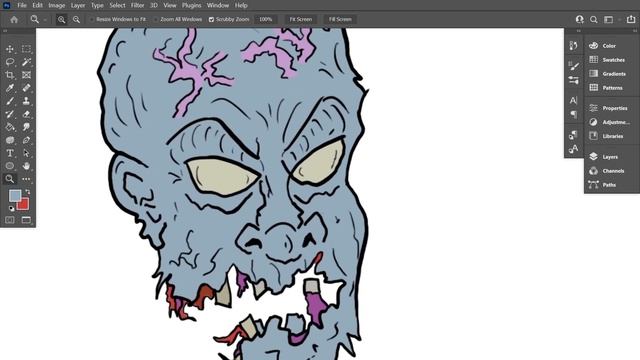Screen dimensions: 640x360
Task: Choose Zoom In mode in options bar
Action: pos(61,19)
